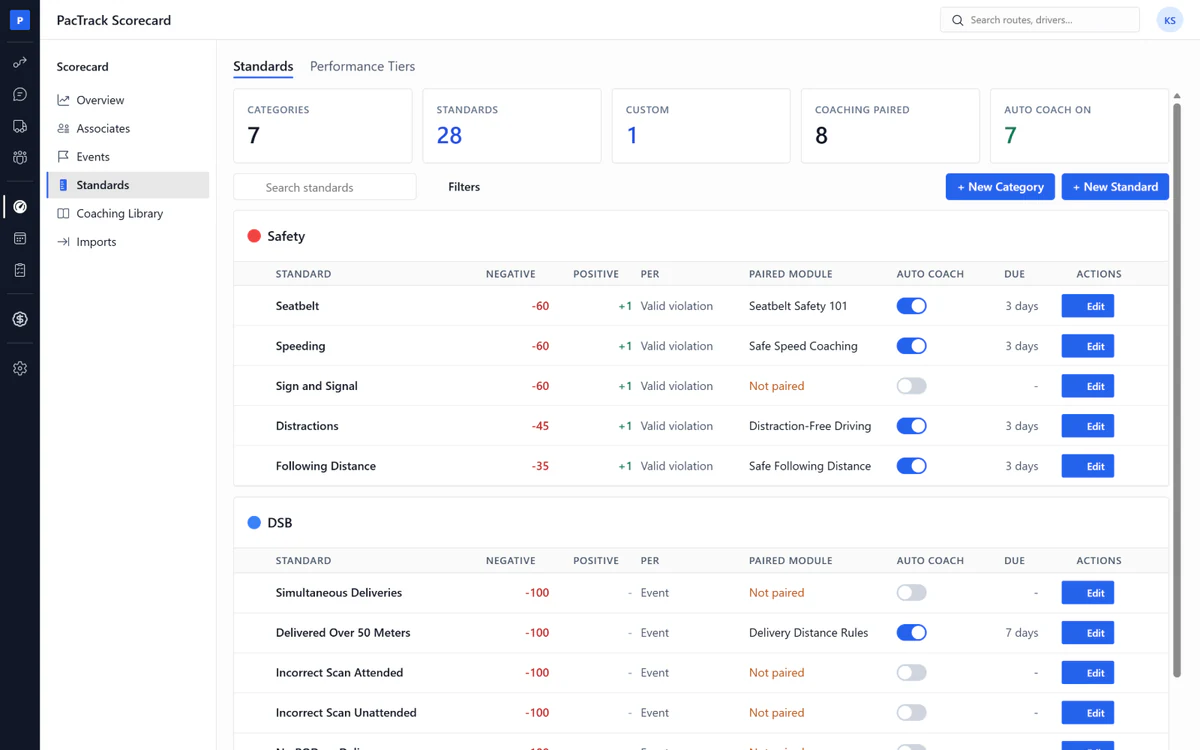Edit the Speeding standard
1200x750 pixels.
(x=1088, y=346)
